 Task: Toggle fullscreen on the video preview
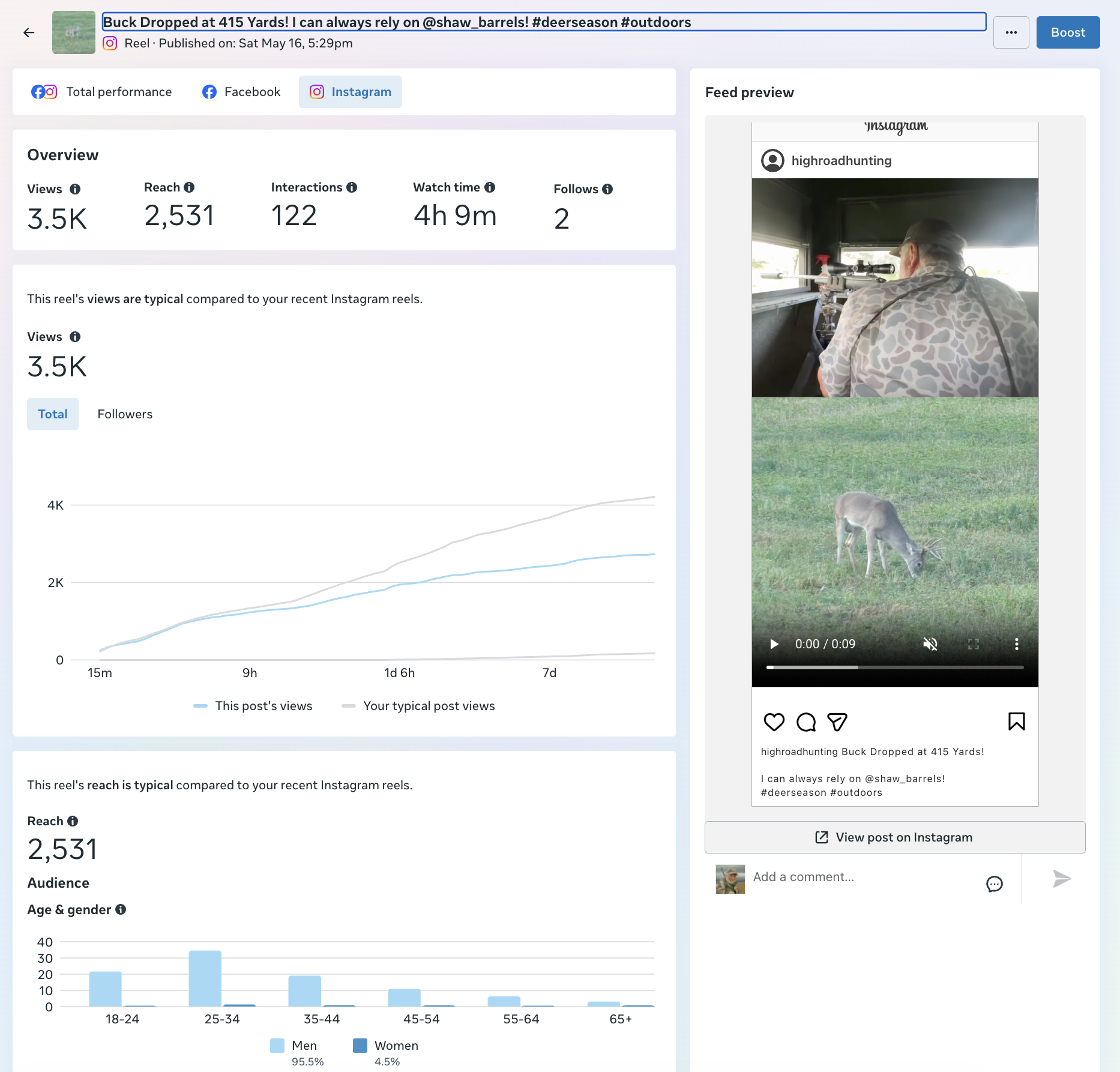click(x=973, y=644)
